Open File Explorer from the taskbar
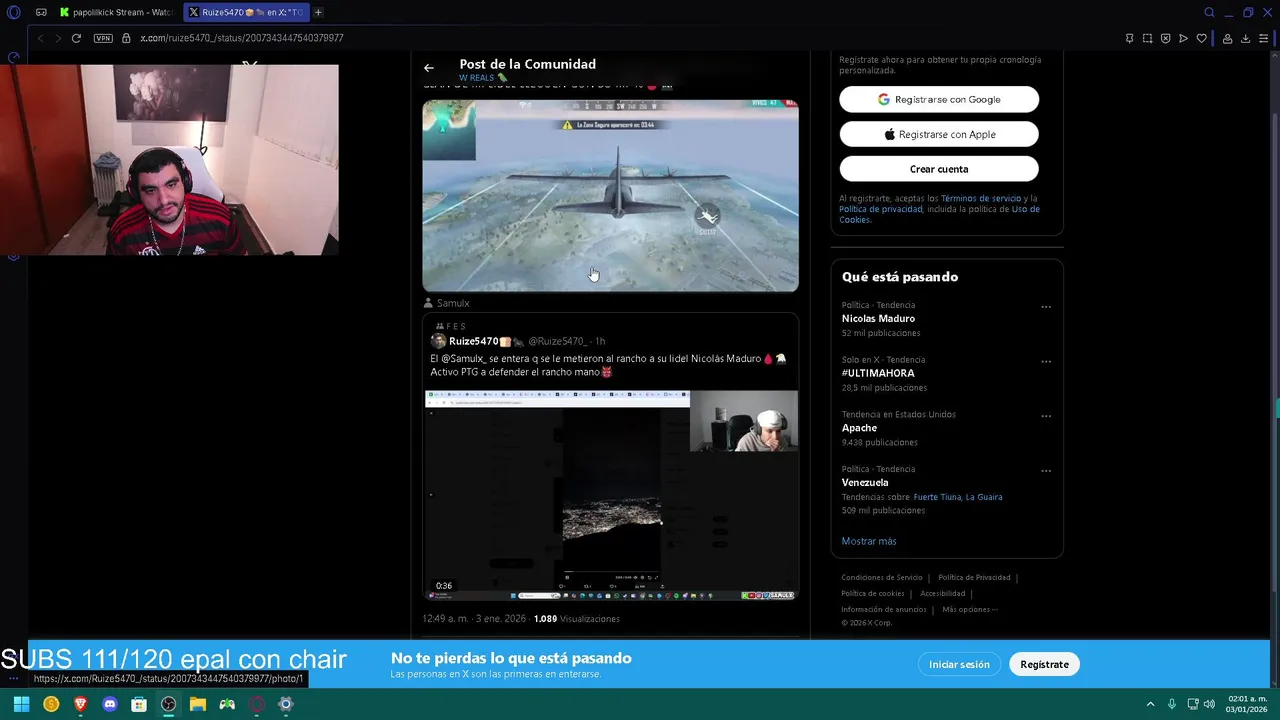The image size is (1280, 720). pyautogui.click(x=198, y=704)
